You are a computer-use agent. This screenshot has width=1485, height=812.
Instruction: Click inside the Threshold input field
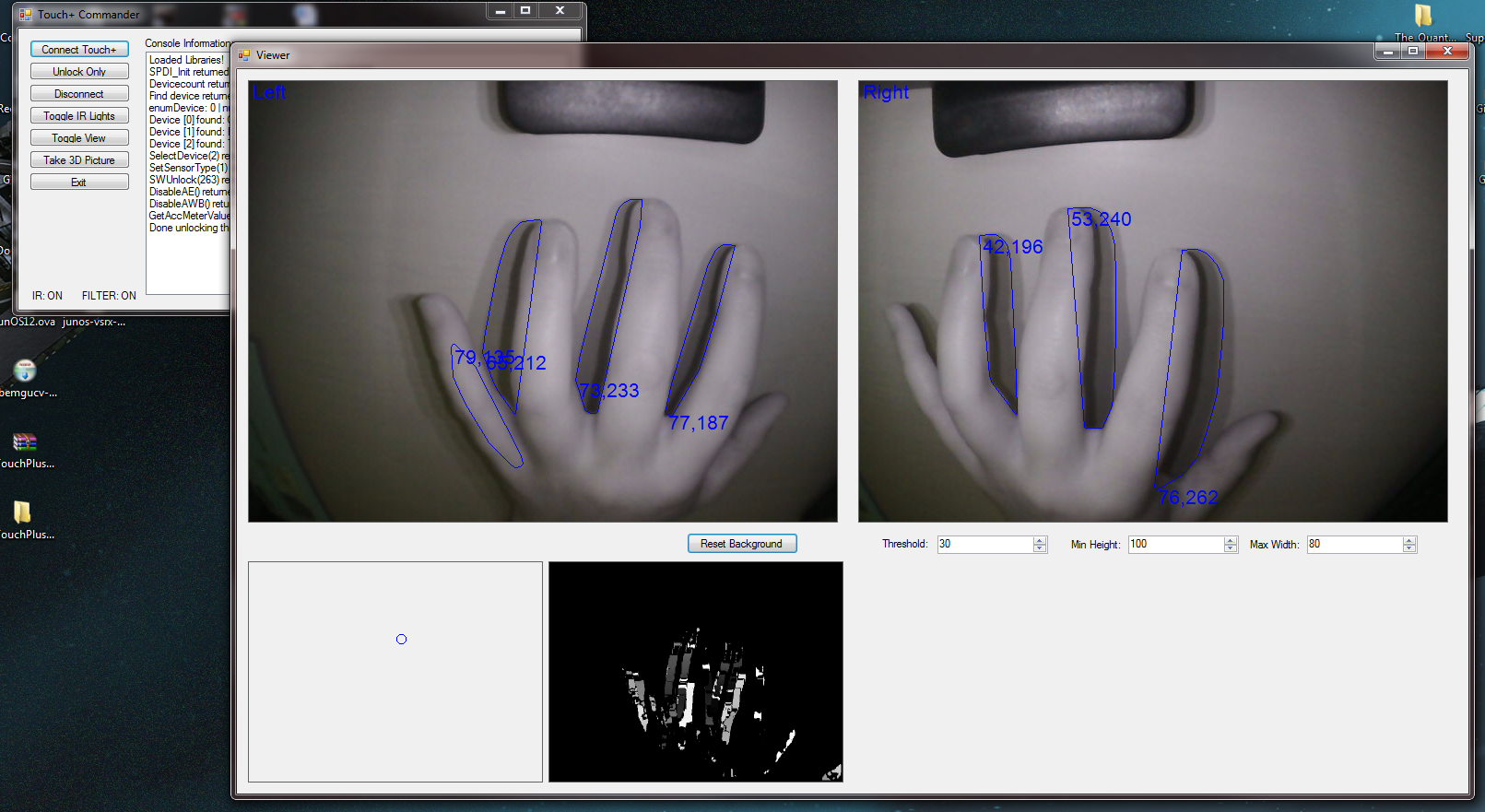point(984,544)
